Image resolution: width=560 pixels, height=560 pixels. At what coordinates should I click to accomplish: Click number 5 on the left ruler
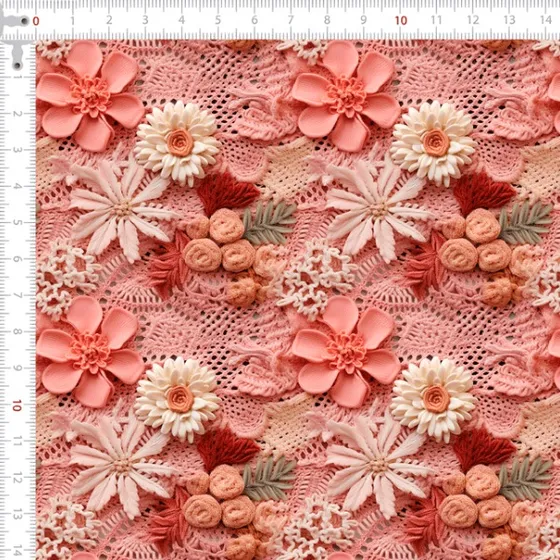tap(16, 222)
